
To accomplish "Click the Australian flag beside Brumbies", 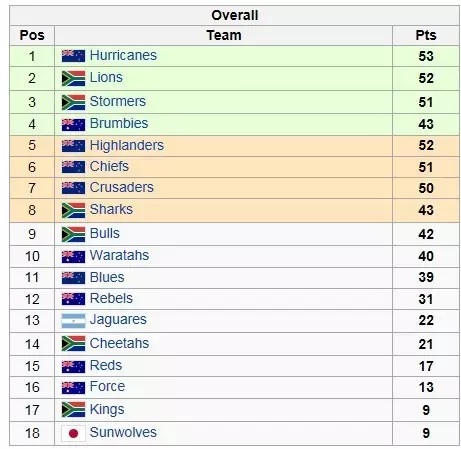I will pyautogui.click(x=73, y=124).
